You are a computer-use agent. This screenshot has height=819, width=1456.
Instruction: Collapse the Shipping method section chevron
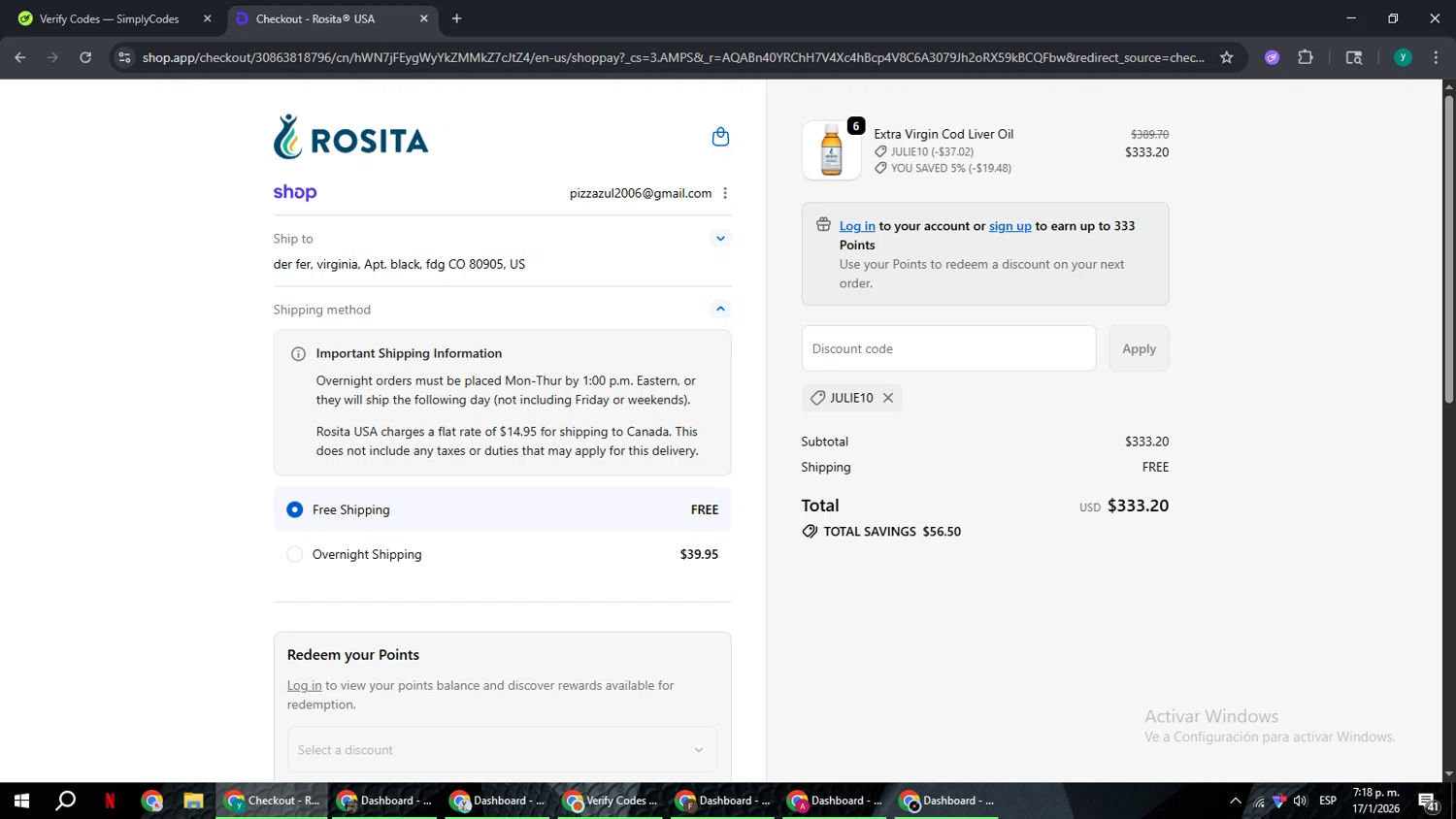click(x=720, y=309)
